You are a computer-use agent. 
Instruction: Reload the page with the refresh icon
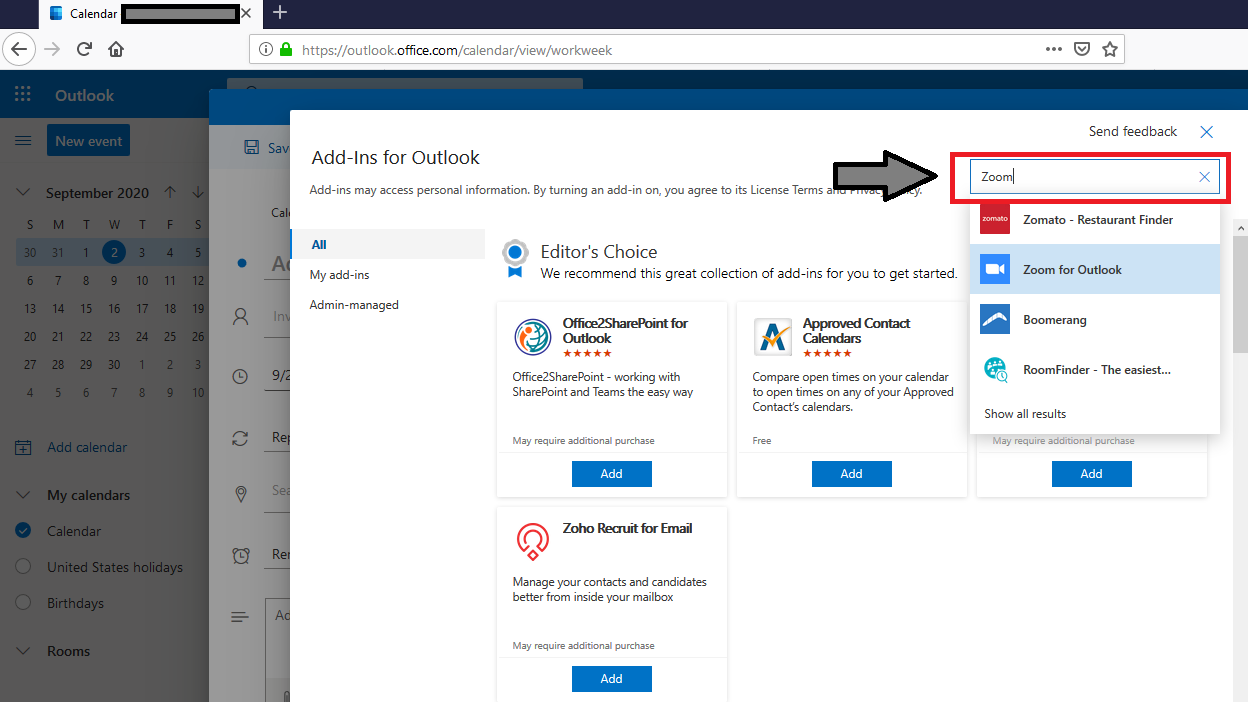pyautogui.click(x=85, y=49)
